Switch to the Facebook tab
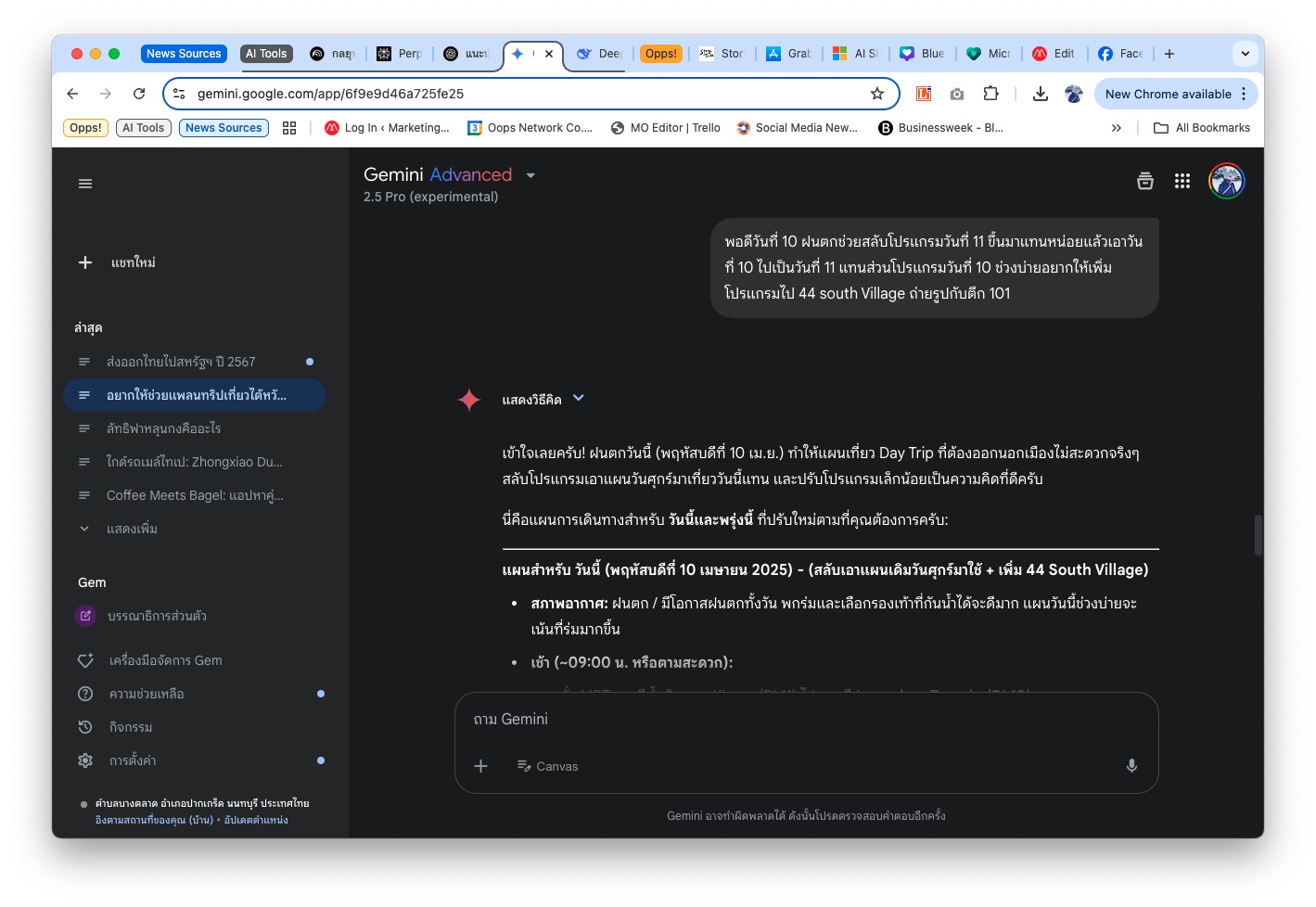The image size is (1316, 907). [1120, 54]
